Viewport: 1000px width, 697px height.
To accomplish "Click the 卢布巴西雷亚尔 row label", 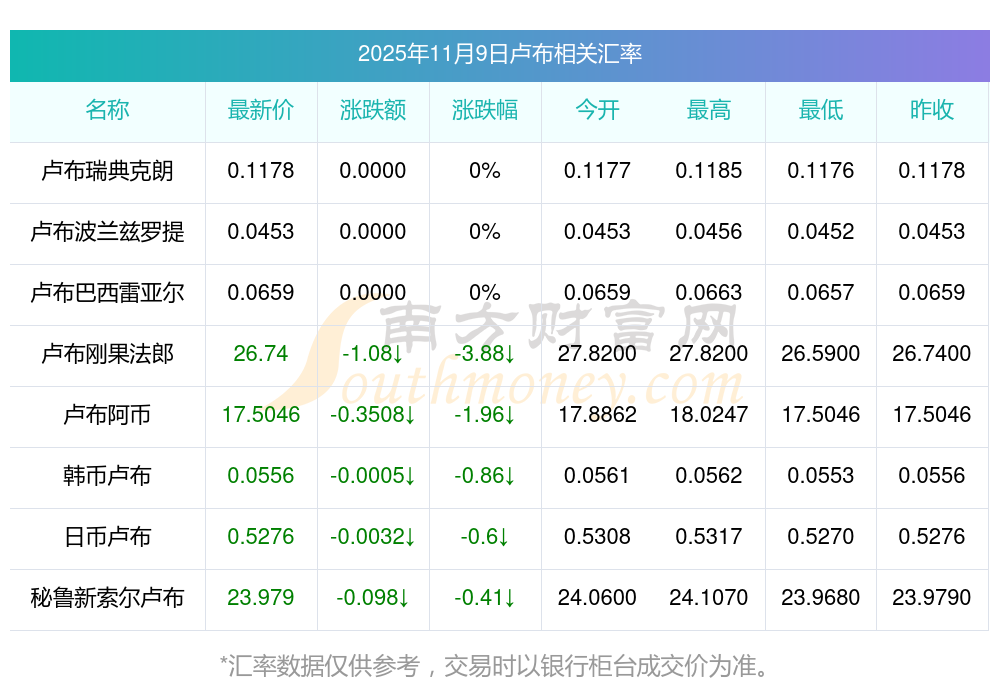I will coord(107,293).
